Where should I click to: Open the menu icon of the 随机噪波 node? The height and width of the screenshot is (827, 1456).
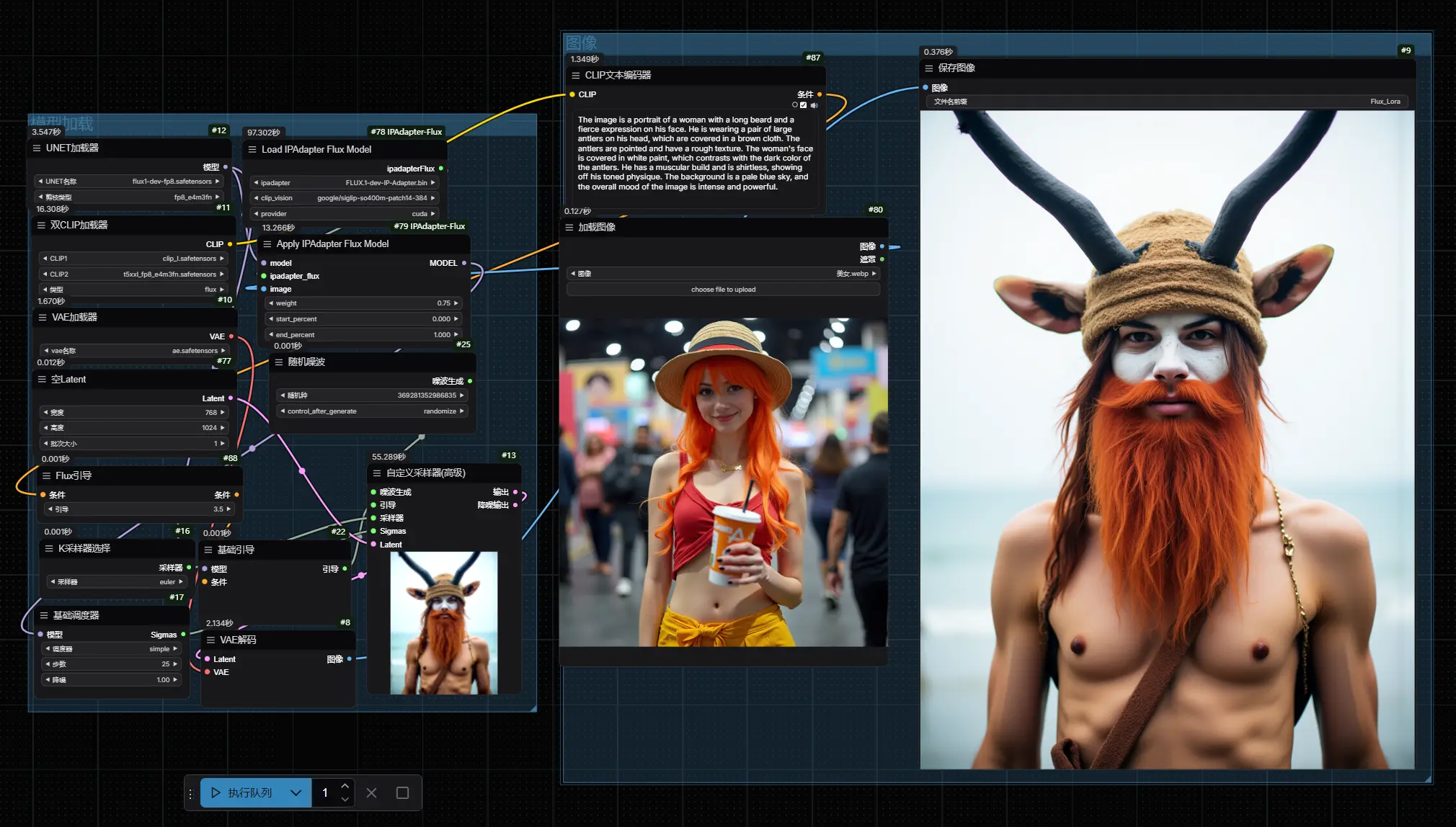point(279,362)
